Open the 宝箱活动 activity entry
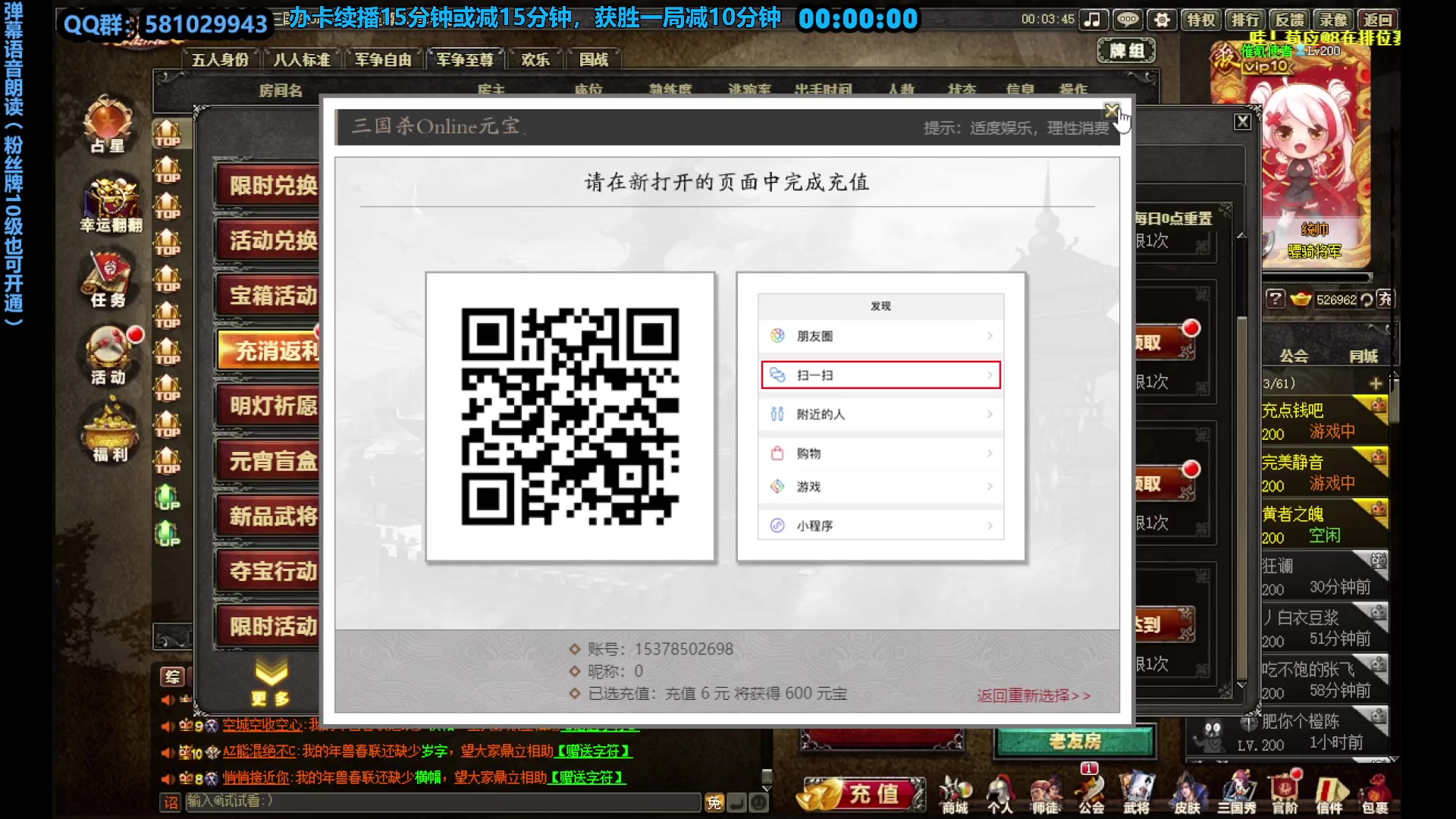1456x819 pixels. 268,296
